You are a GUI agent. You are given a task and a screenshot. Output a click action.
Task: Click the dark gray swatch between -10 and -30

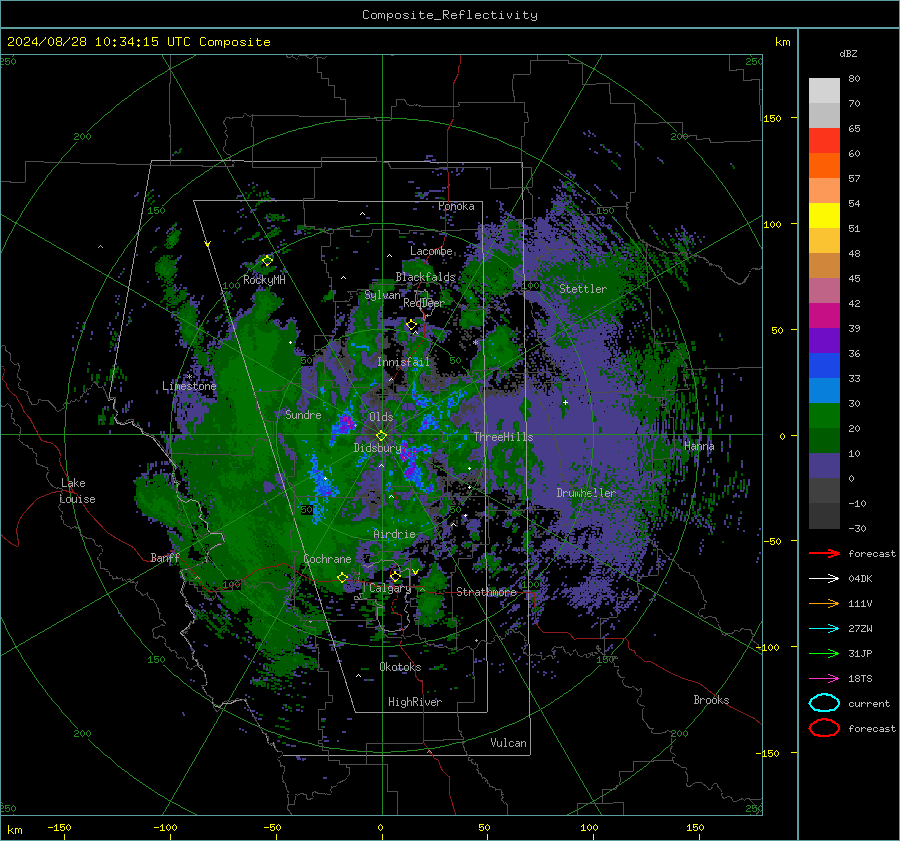[x=824, y=516]
